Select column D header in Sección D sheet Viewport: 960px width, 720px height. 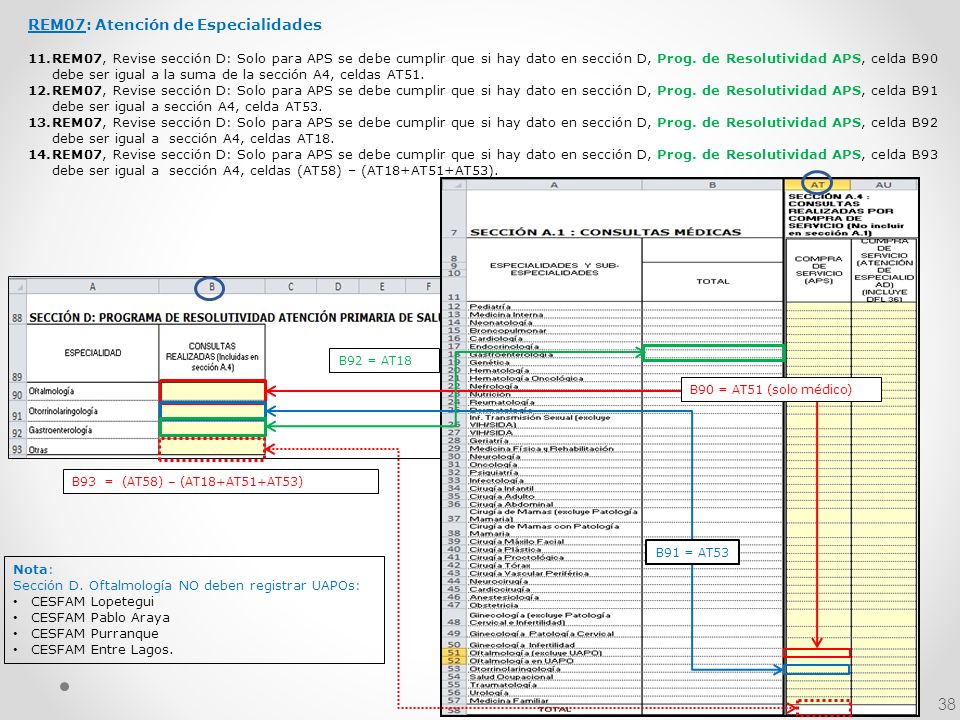(338, 287)
